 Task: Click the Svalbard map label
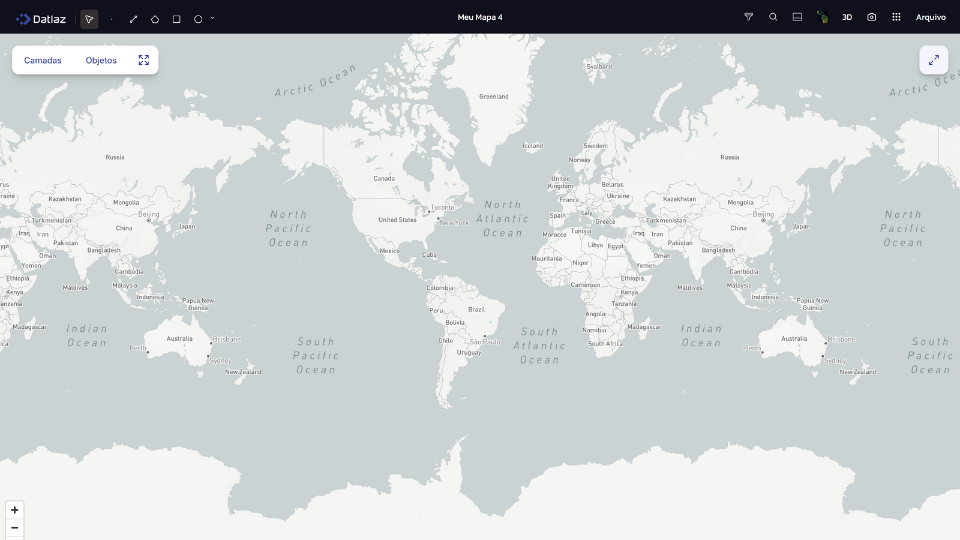pyautogui.click(x=599, y=66)
